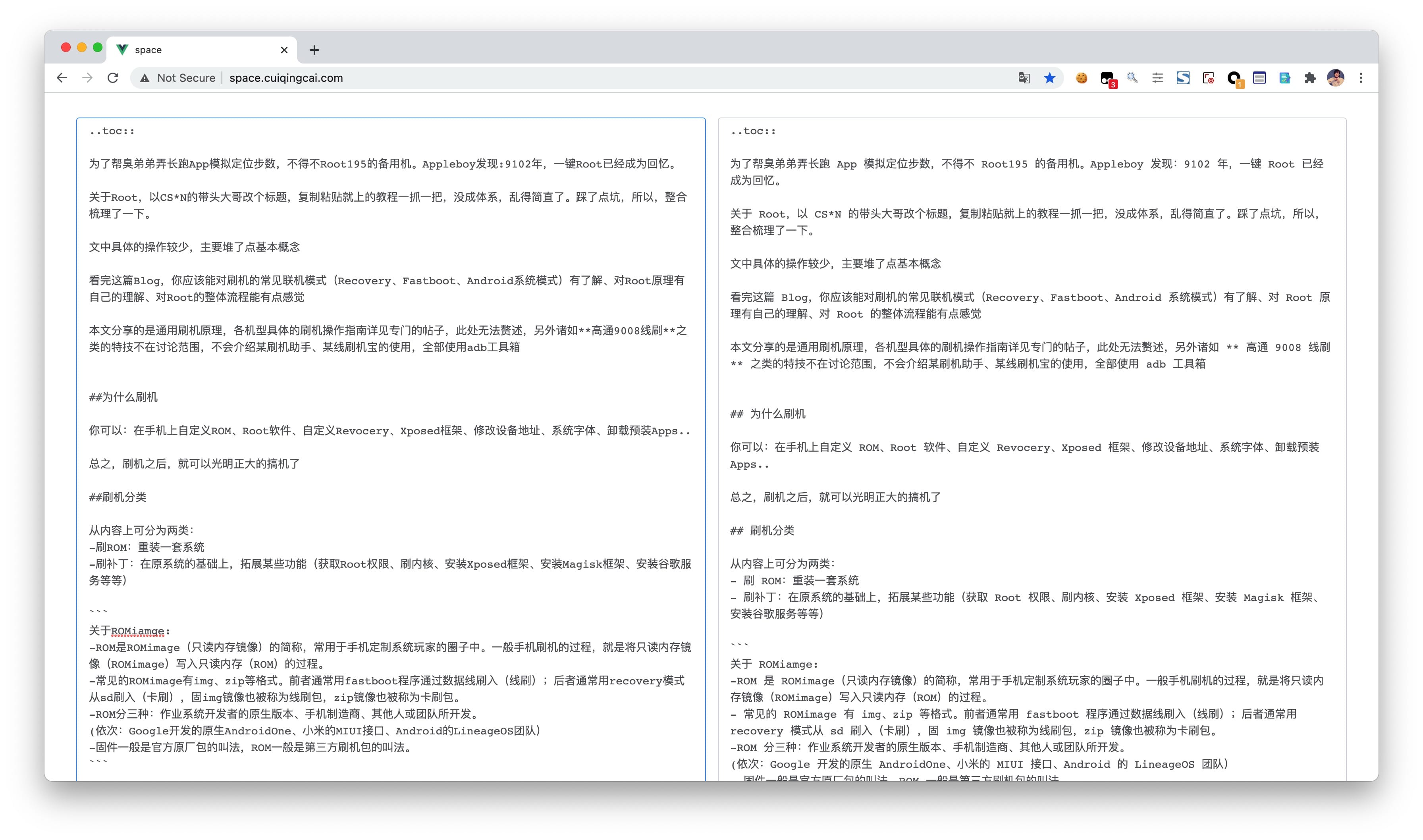Click '-ROM分三种' line in left editor

[285, 714]
